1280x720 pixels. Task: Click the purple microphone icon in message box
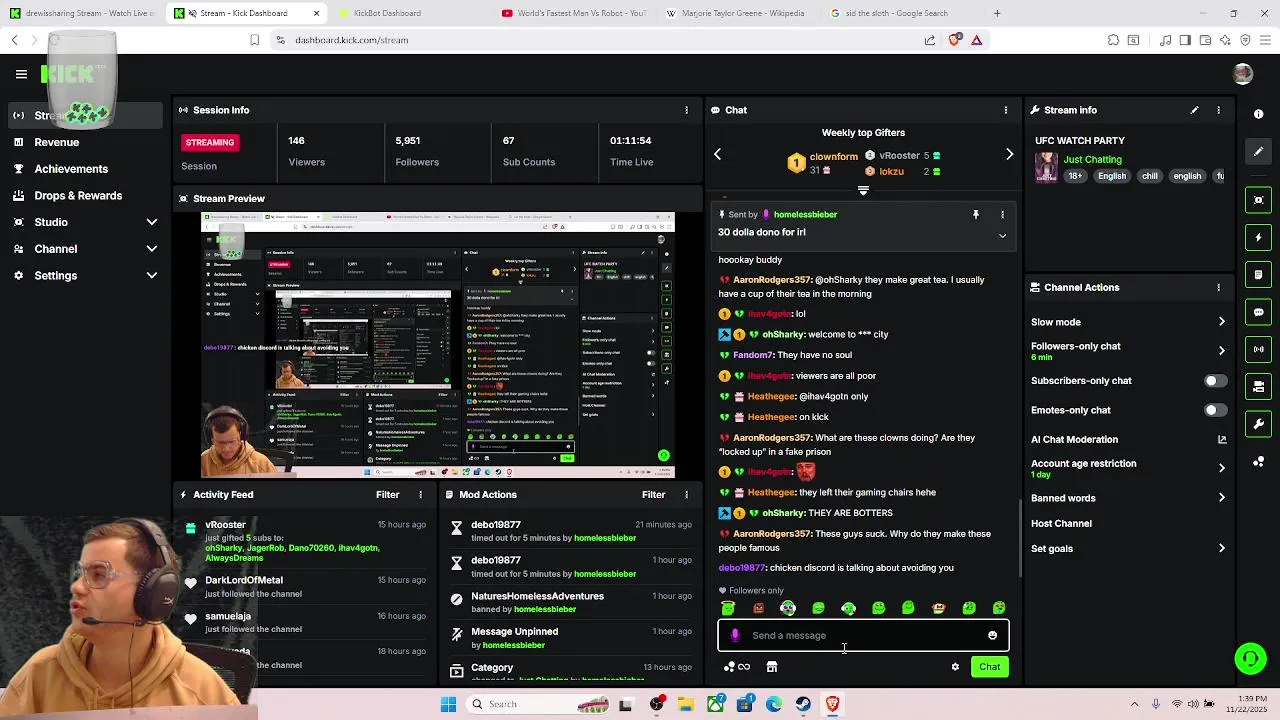[x=735, y=635]
